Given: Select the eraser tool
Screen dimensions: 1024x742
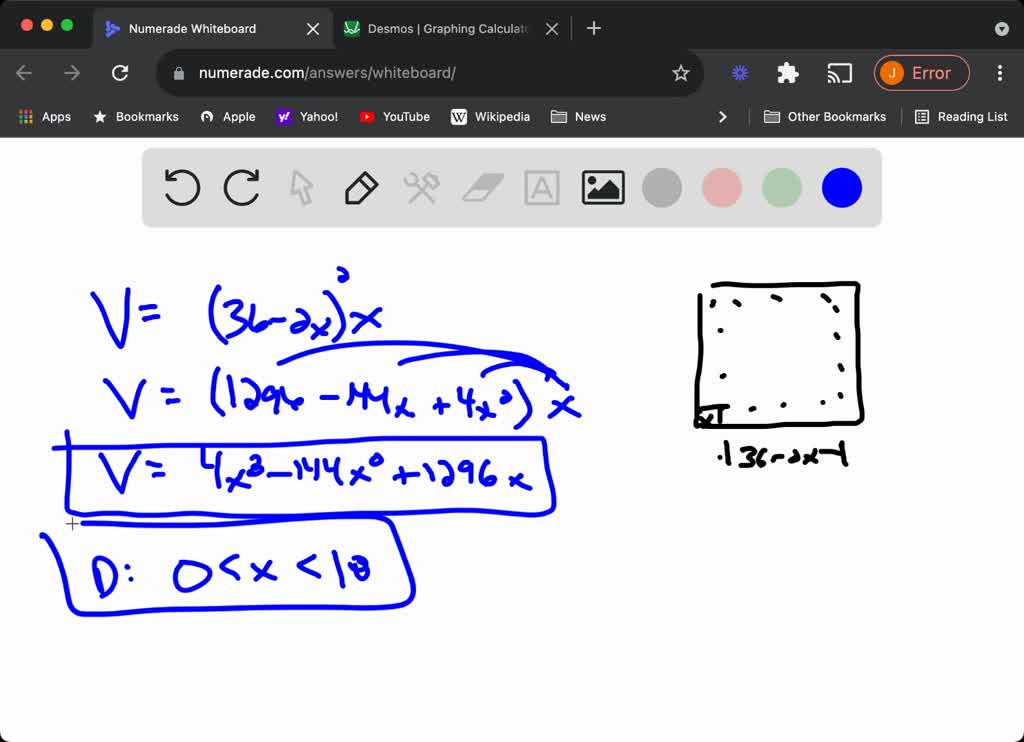Looking at the screenshot, I should click(481, 187).
